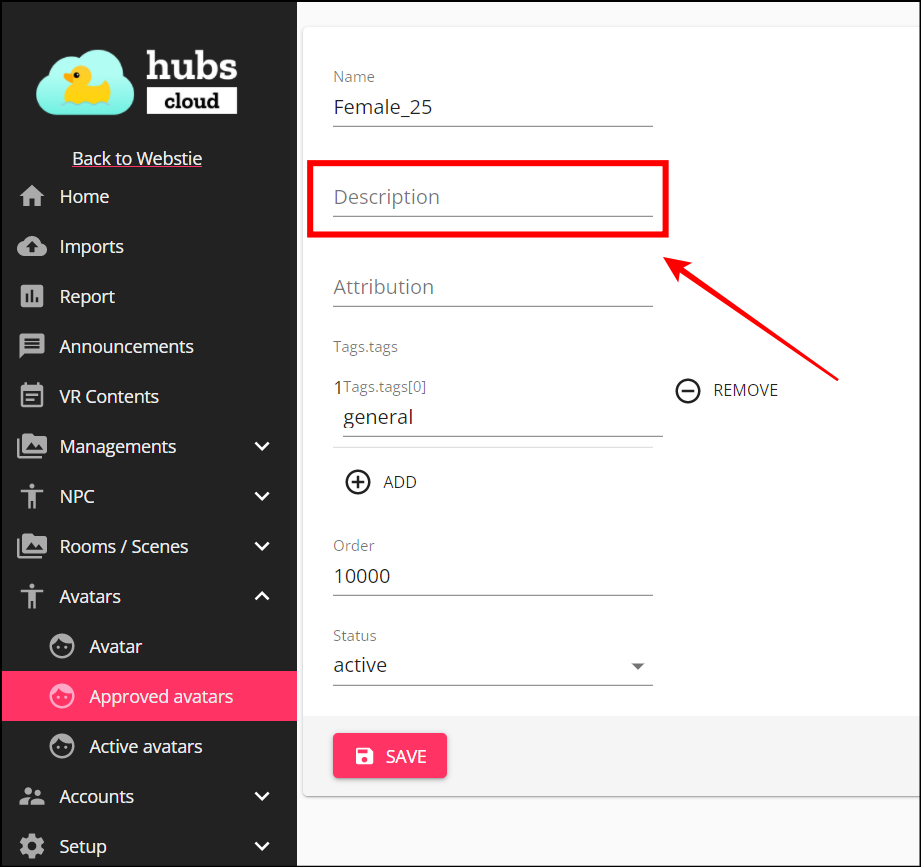Click the Avatars person icon
This screenshot has height=867, width=921.
tap(32, 596)
